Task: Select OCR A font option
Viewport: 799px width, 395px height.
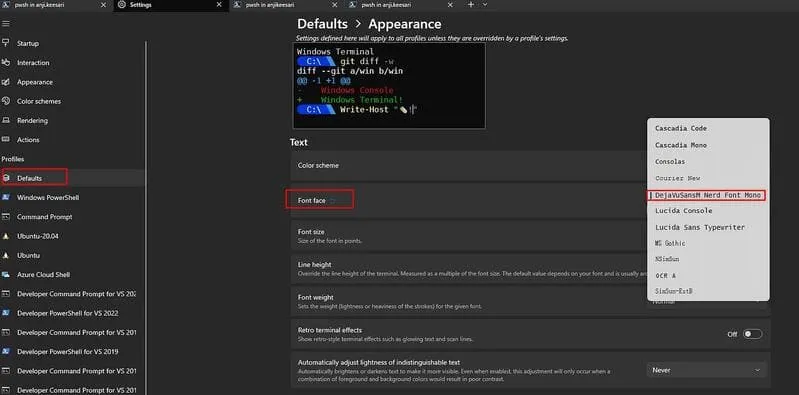Action: [x=708, y=275]
